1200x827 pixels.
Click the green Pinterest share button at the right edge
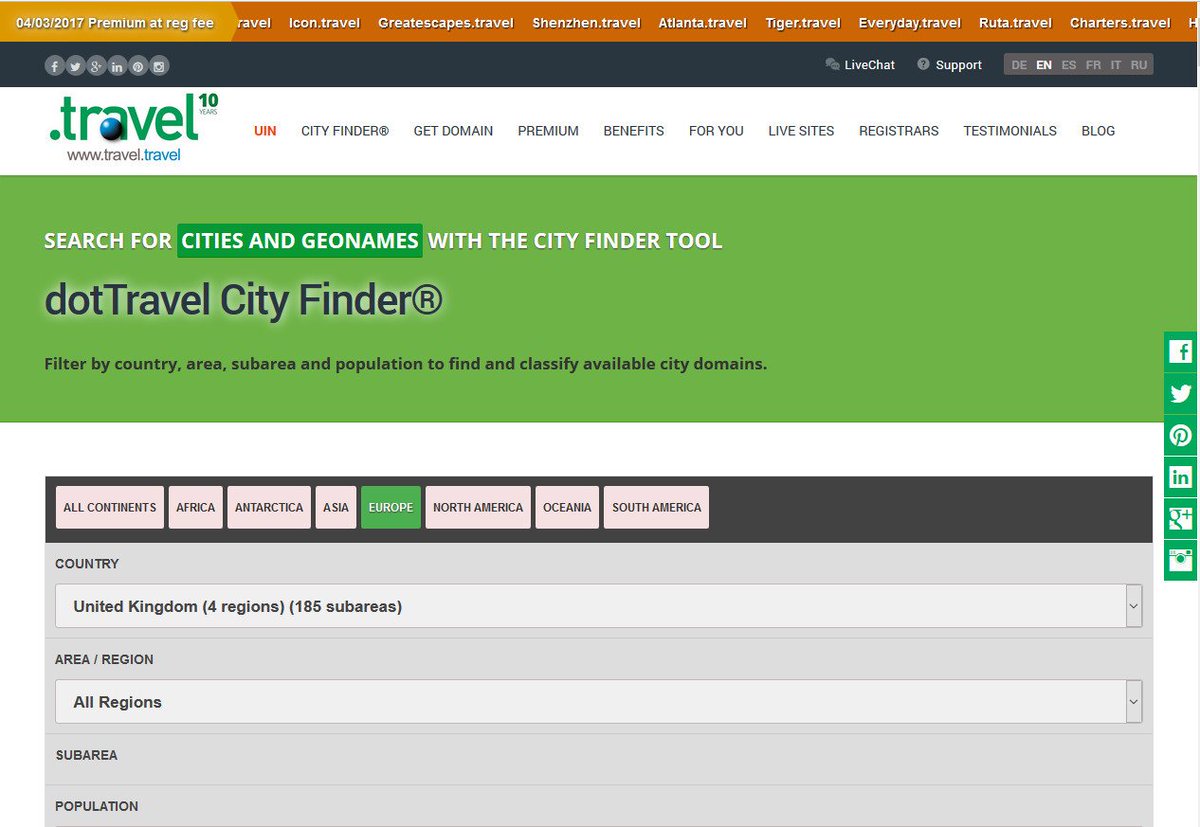coord(1181,436)
